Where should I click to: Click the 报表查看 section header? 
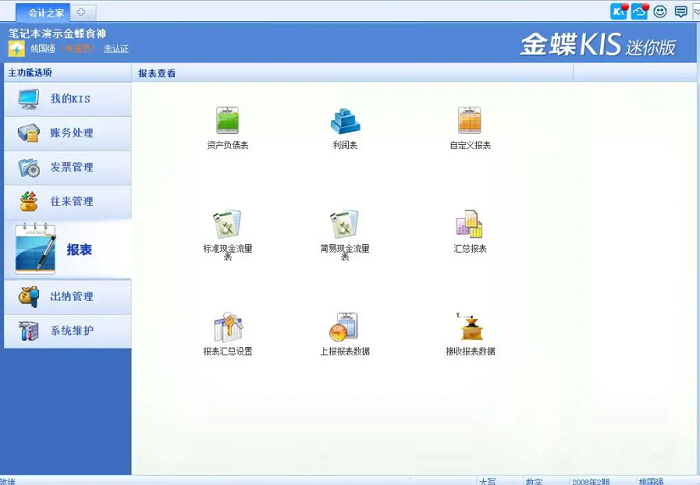tap(157, 73)
